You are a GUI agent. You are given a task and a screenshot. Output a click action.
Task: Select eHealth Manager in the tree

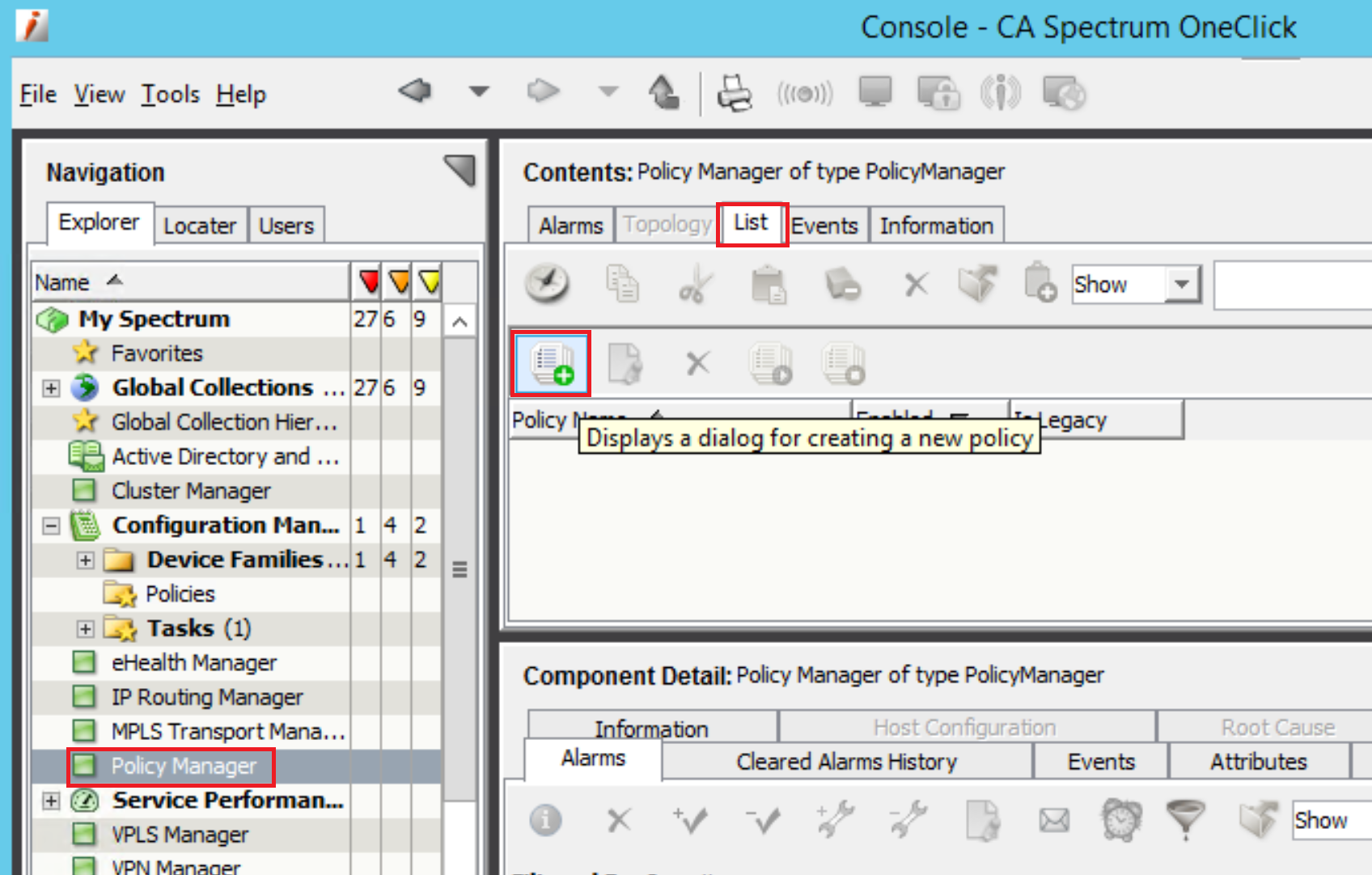click(193, 663)
